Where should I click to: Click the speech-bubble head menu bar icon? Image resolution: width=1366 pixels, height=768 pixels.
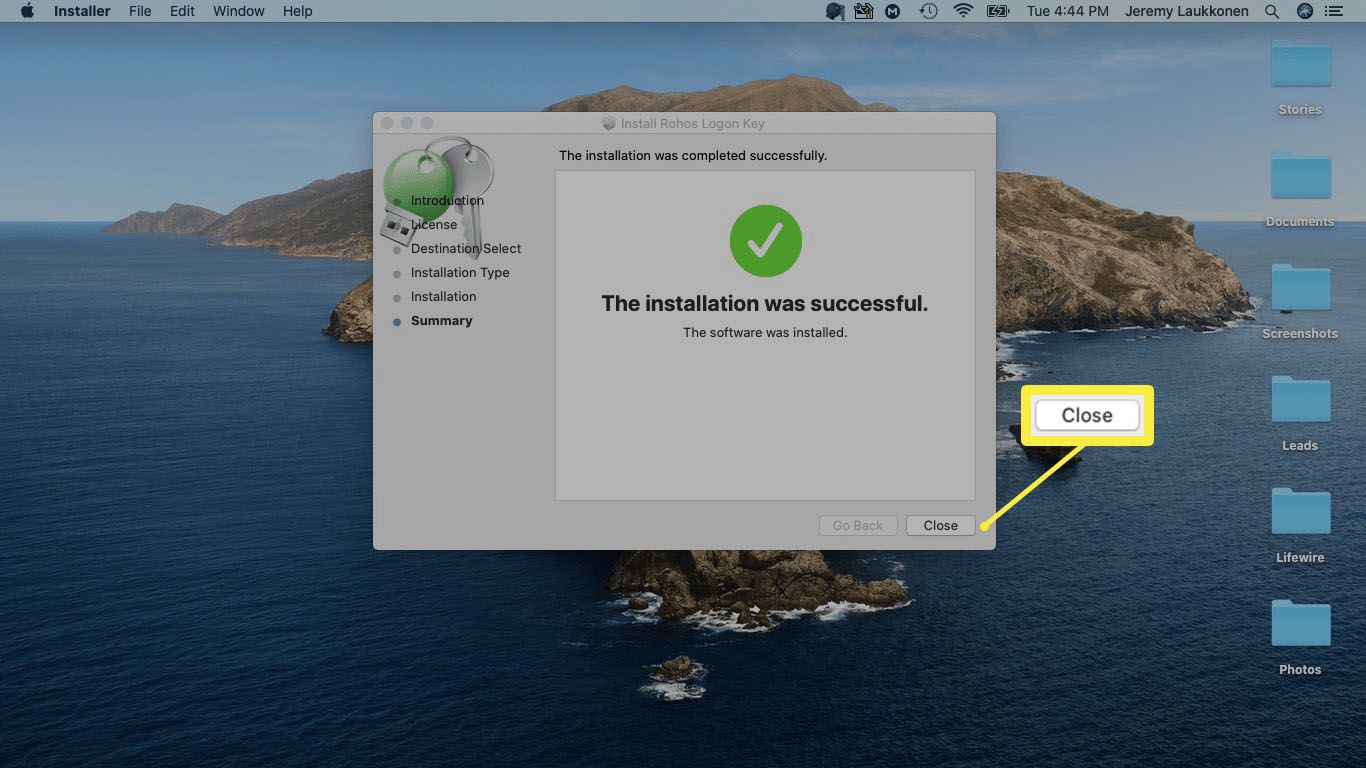click(x=836, y=11)
